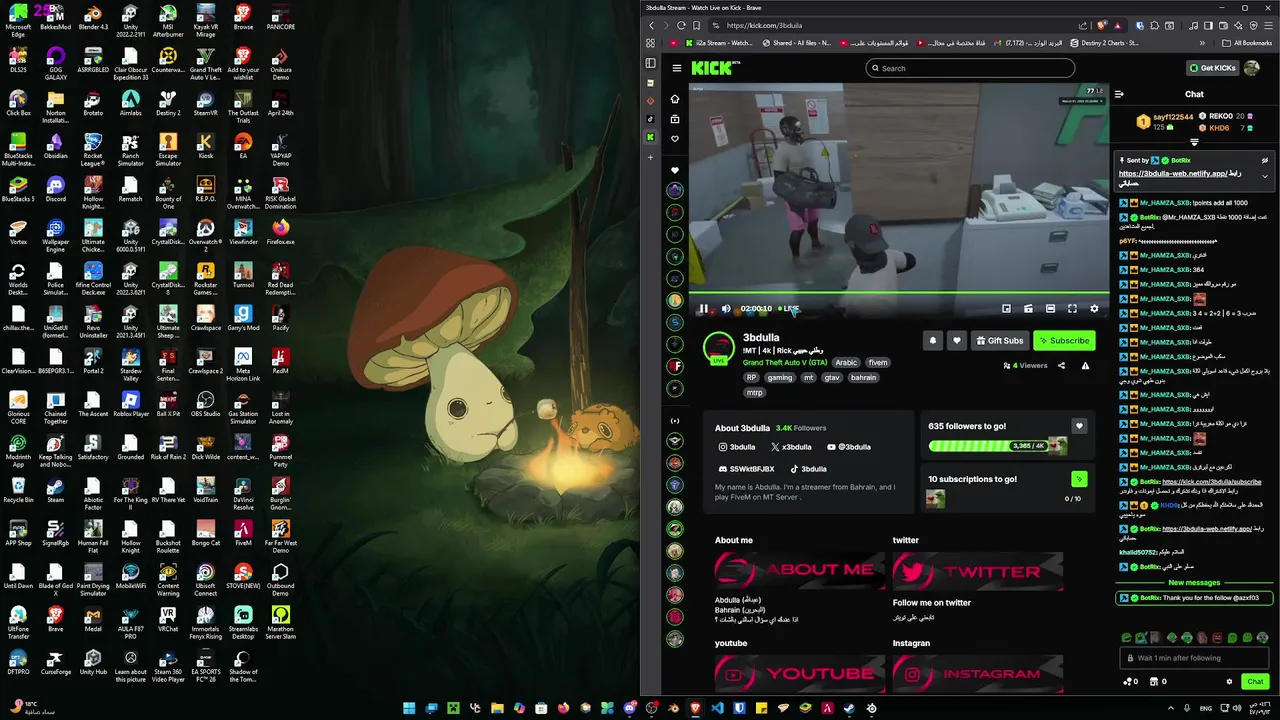The image size is (1280, 720).
Task: Open Following heart in Kick sidebar
Action: click(675, 139)
